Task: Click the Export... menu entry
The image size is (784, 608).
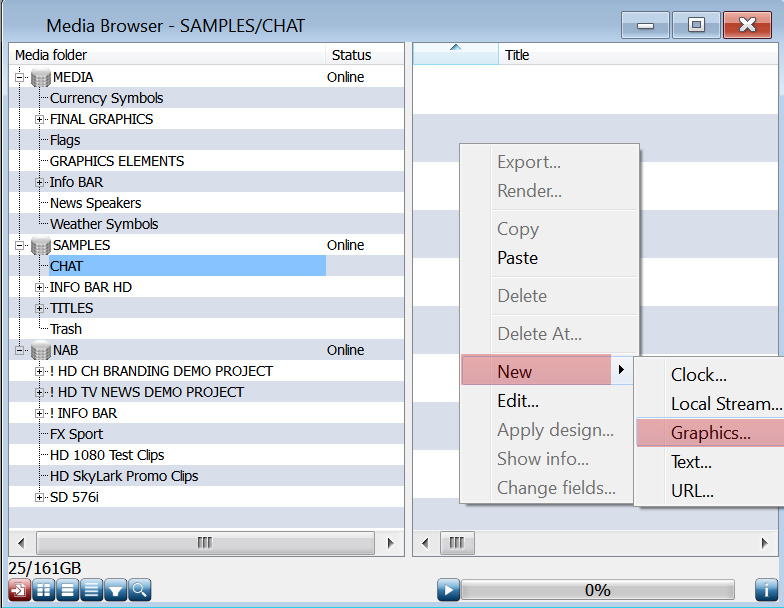Action: (x=550, y=162)
